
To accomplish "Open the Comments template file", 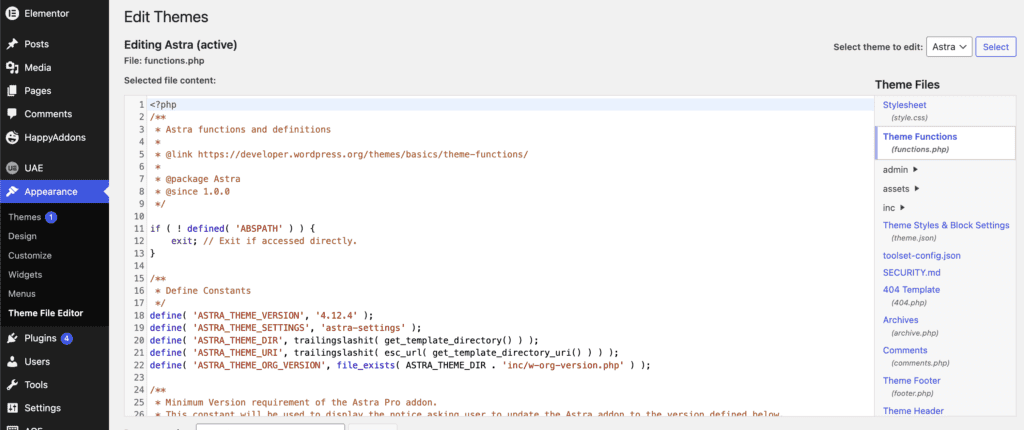I will coord(904,350).
